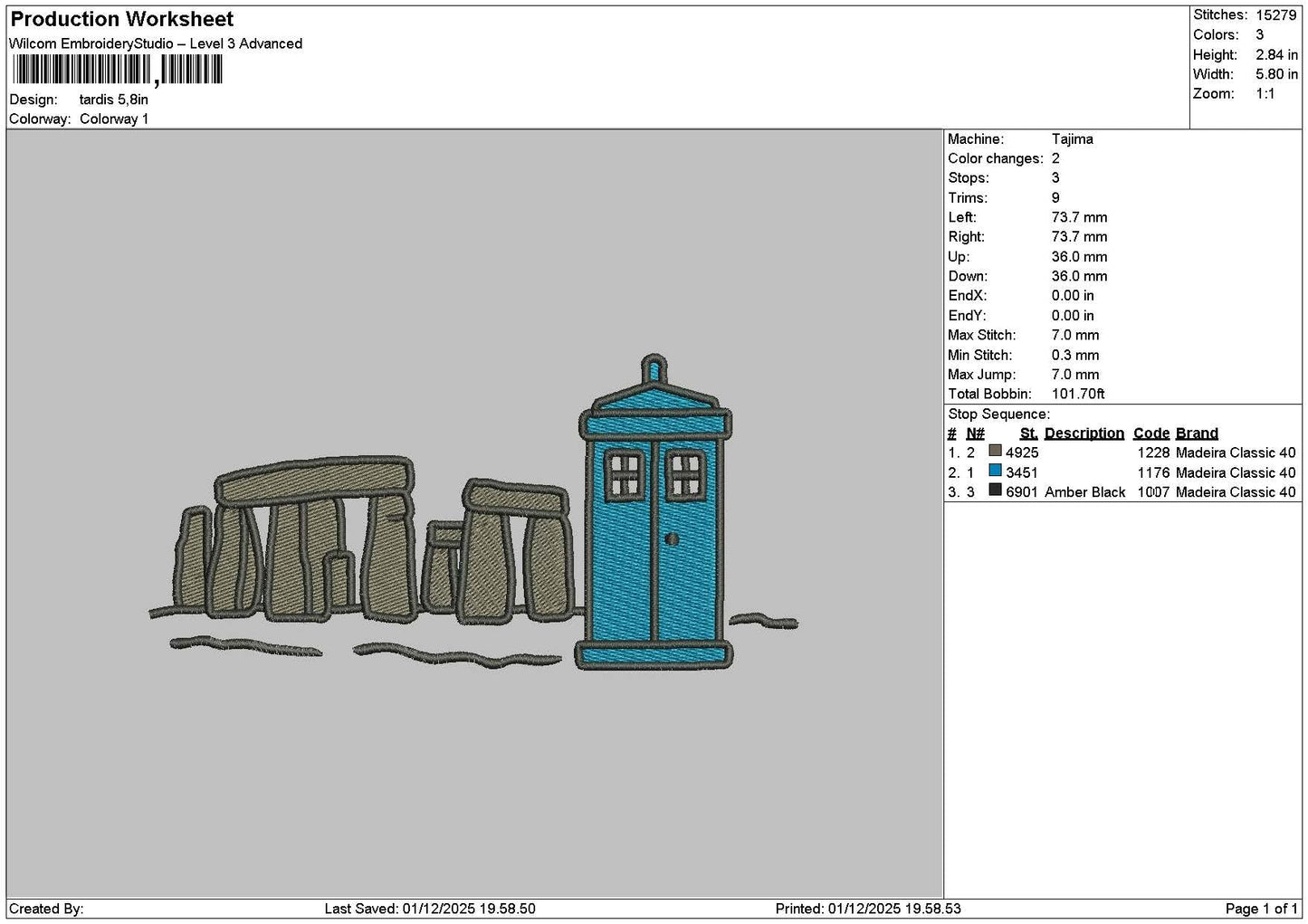Viewport: 1308px width, 924px height.
Task: Click the Total Bobbin 101.70ft value
Action: 1078,394
